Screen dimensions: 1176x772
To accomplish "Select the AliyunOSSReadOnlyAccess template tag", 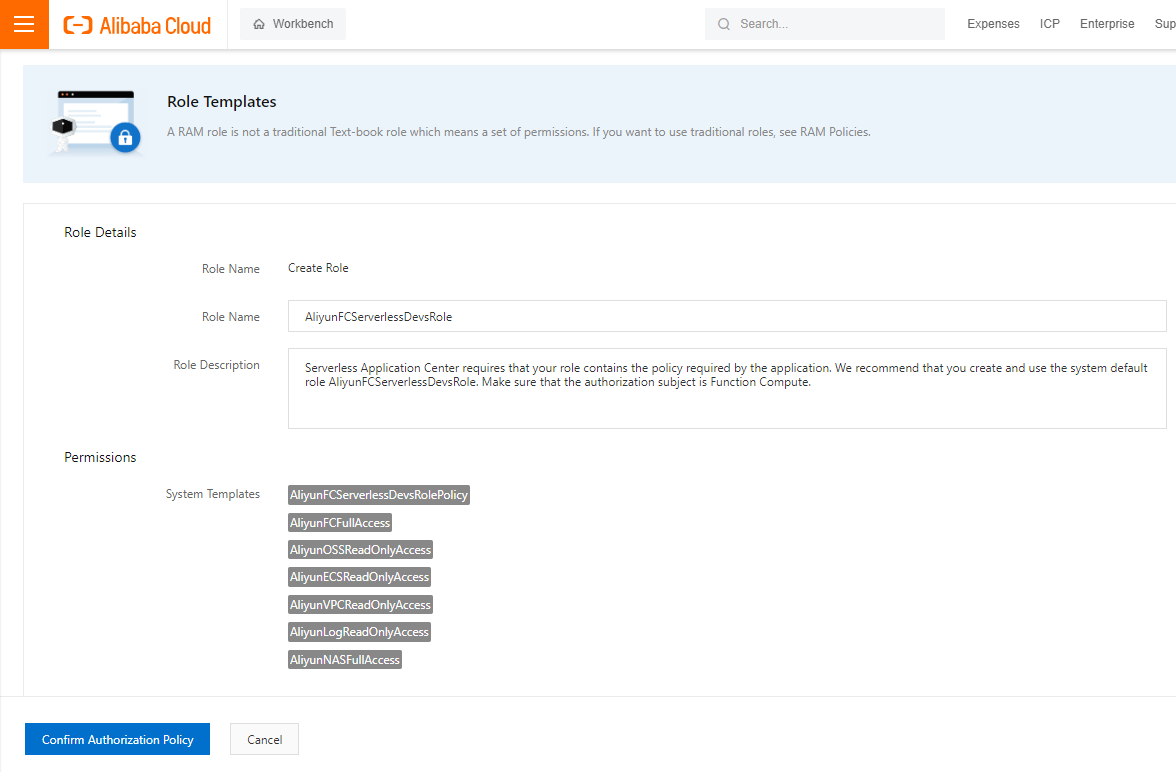I will pyautogui.click(x=361, y=550).
